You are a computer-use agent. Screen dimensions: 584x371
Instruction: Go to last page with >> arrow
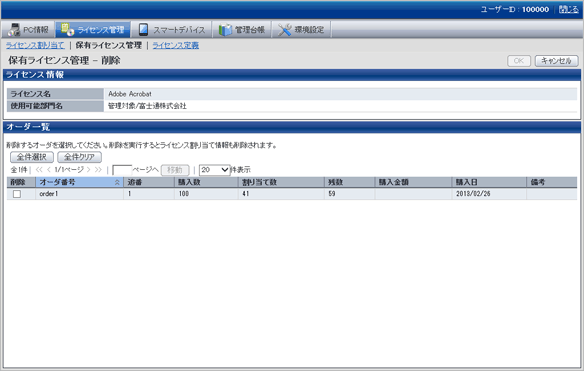point(98,170)
